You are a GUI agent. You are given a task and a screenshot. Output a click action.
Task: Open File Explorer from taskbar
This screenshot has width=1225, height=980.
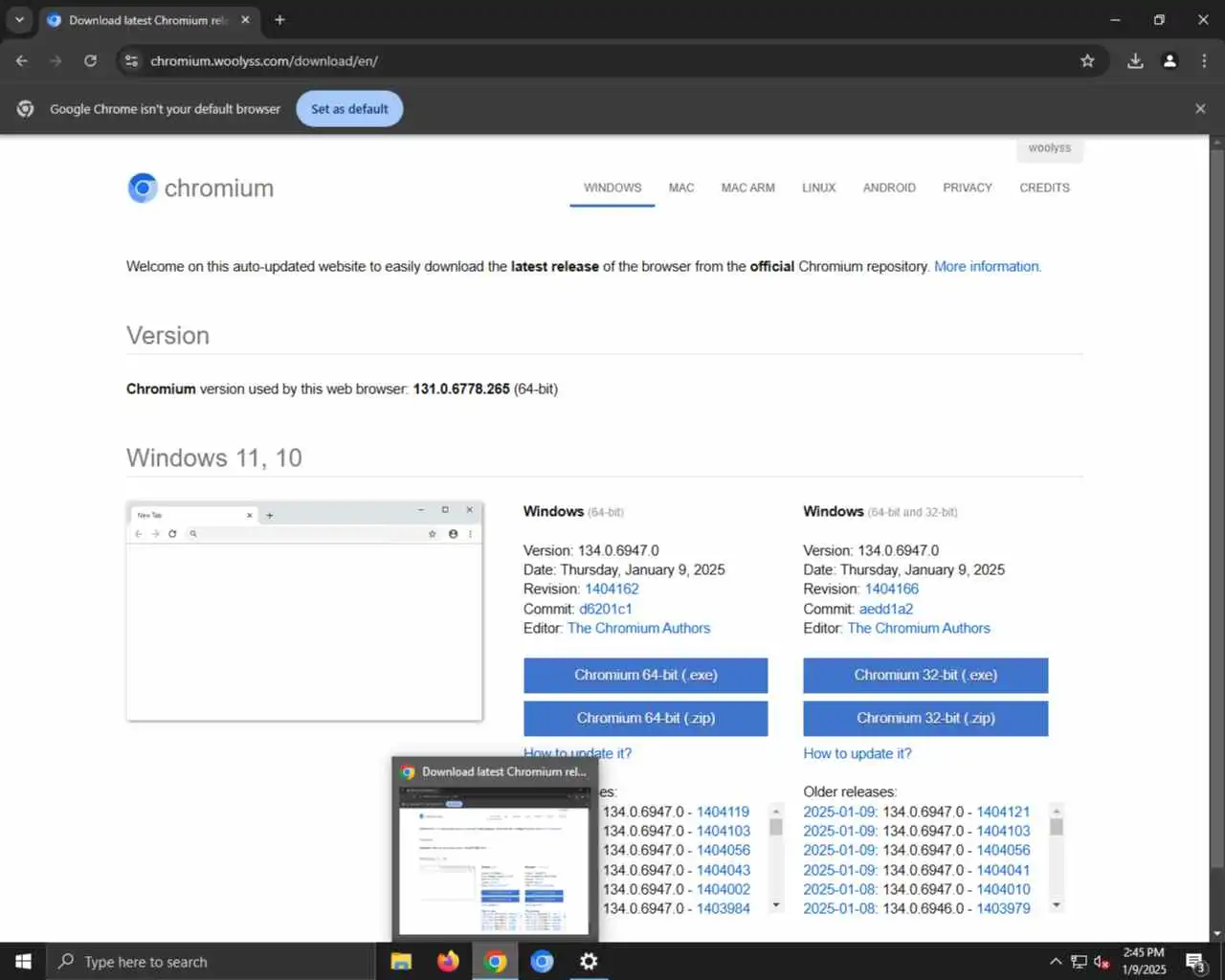click(401, 961)
